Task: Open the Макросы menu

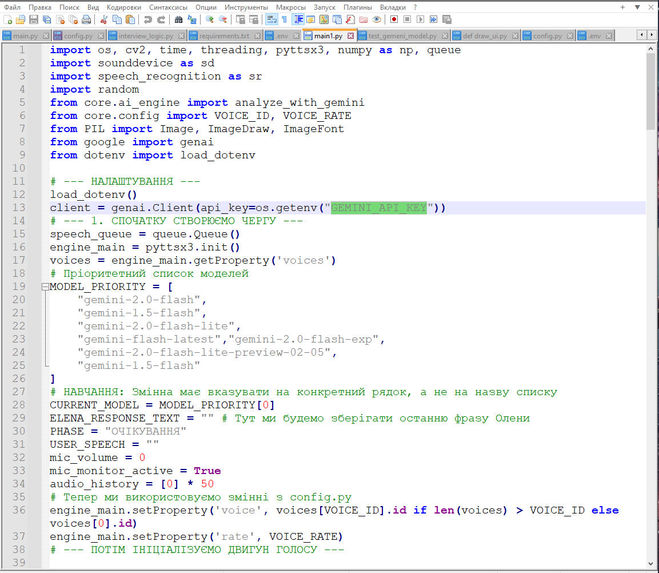Action: [291, 7]
